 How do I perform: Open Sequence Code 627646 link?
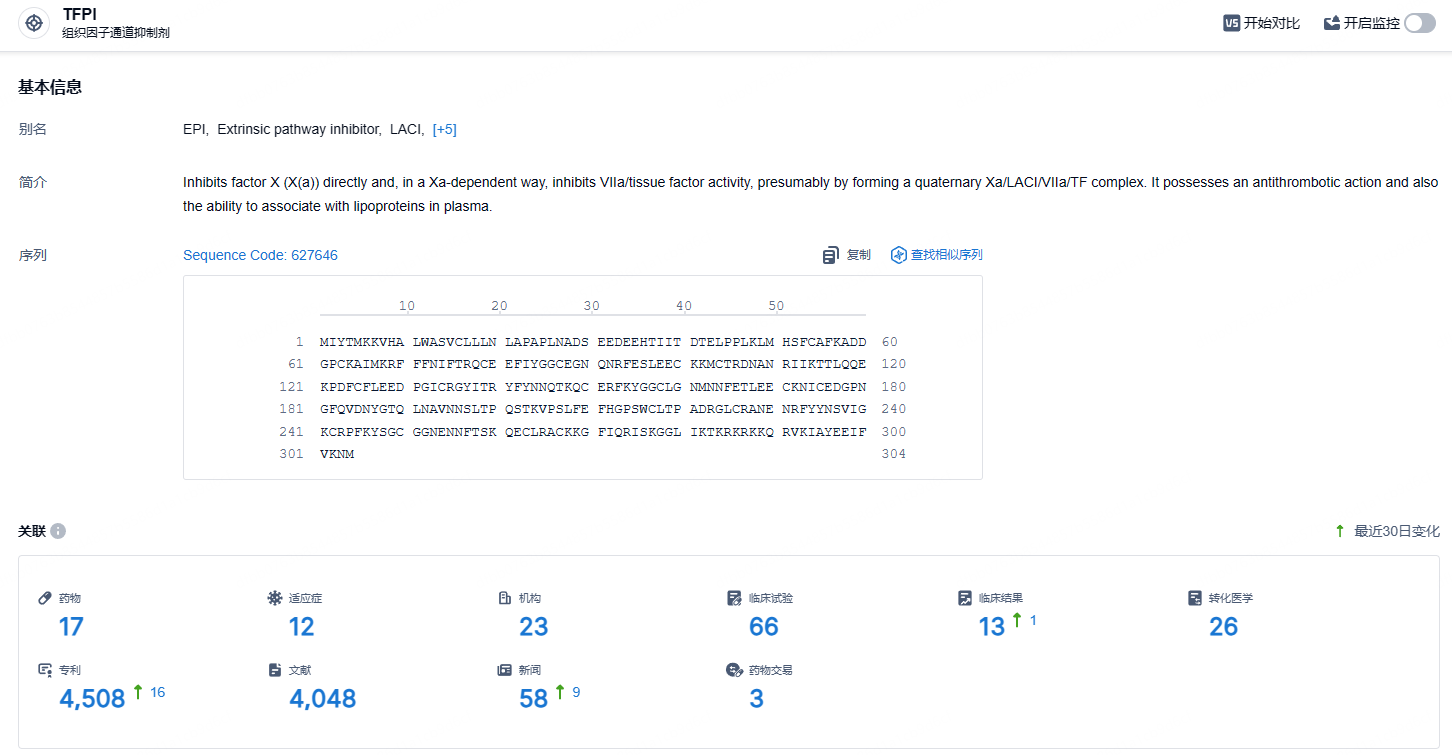pos(260,255)
